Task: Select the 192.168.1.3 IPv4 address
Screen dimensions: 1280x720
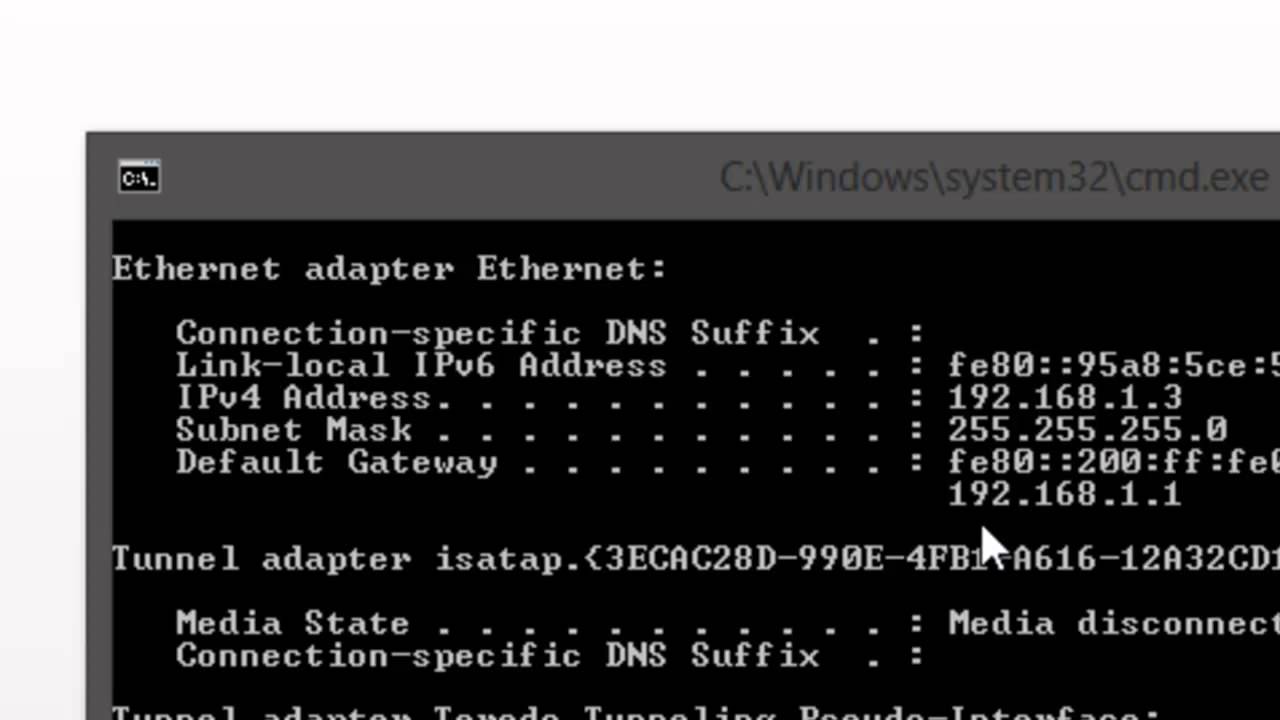Action: click(1065, 398)
